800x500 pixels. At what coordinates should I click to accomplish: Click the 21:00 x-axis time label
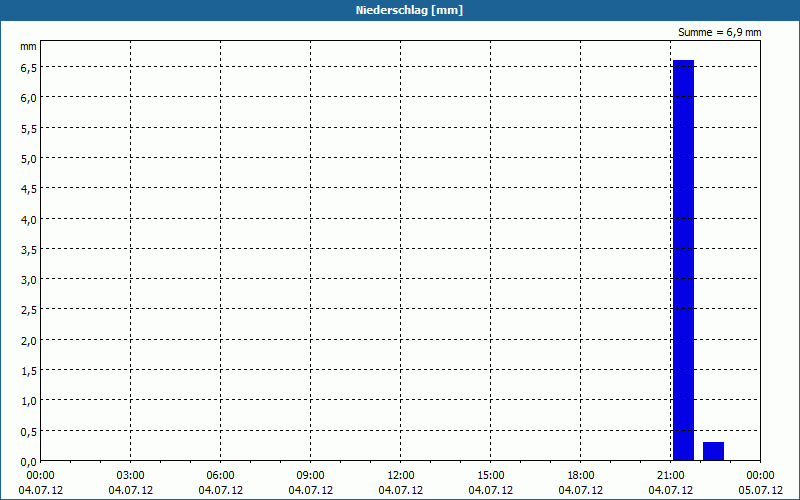pyautogui.click(x=670, y=476)
